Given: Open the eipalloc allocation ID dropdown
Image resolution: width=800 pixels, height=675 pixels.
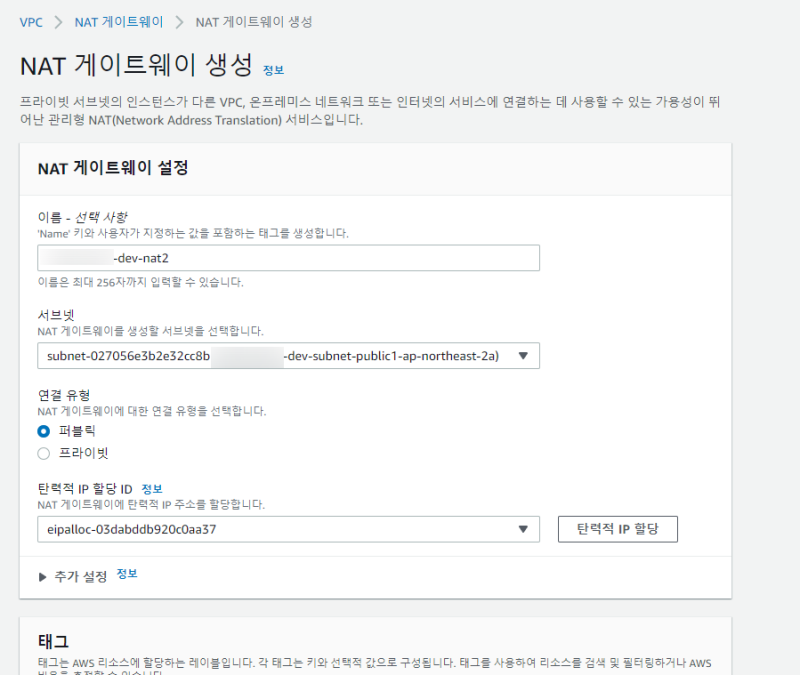Looking at the screenshot, I should point(288,529).
